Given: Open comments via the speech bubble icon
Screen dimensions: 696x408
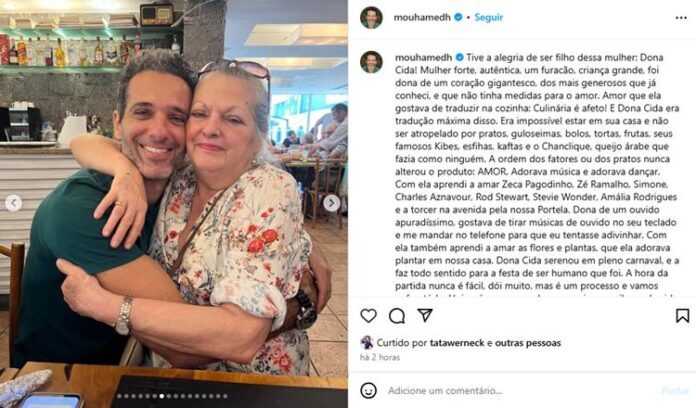Looking at the screenshot, I should coord(397,316).
